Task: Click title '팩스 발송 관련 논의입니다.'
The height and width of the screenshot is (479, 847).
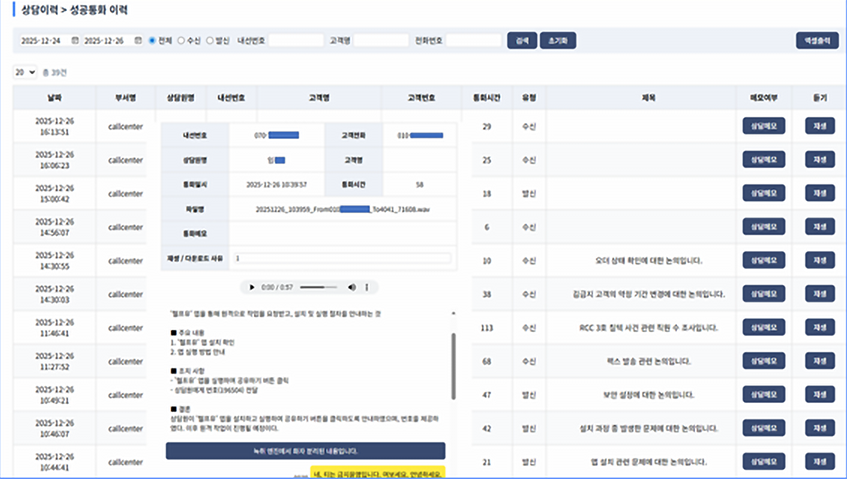Action: click(648, 361)
